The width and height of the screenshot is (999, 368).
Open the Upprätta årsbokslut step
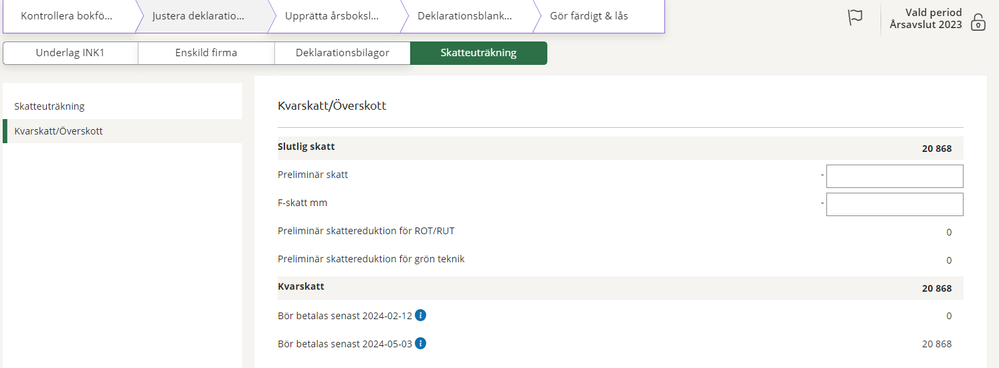(x=334, y=16)
